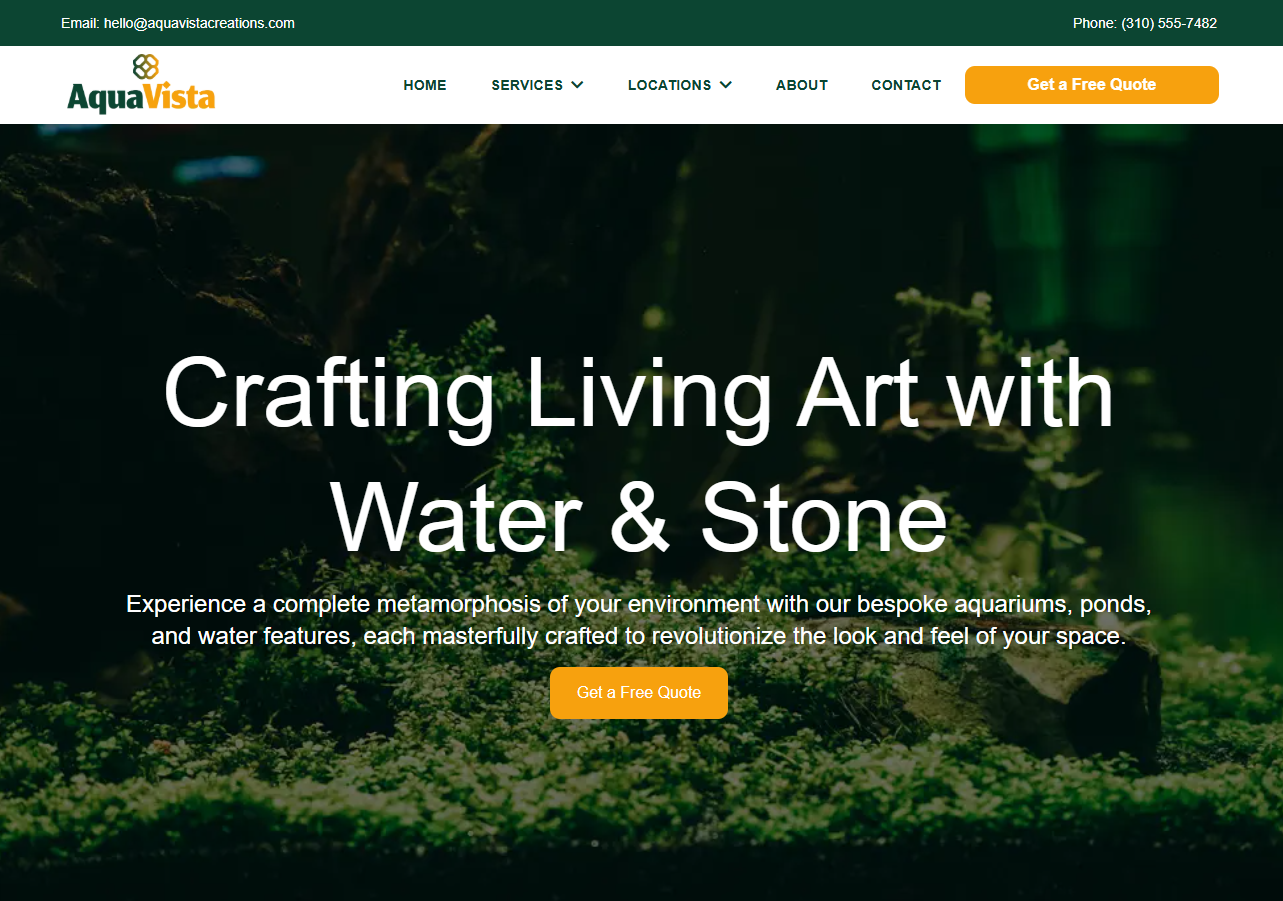
Task: Expand the chevron next to Services
Action: tap(577, 85)
